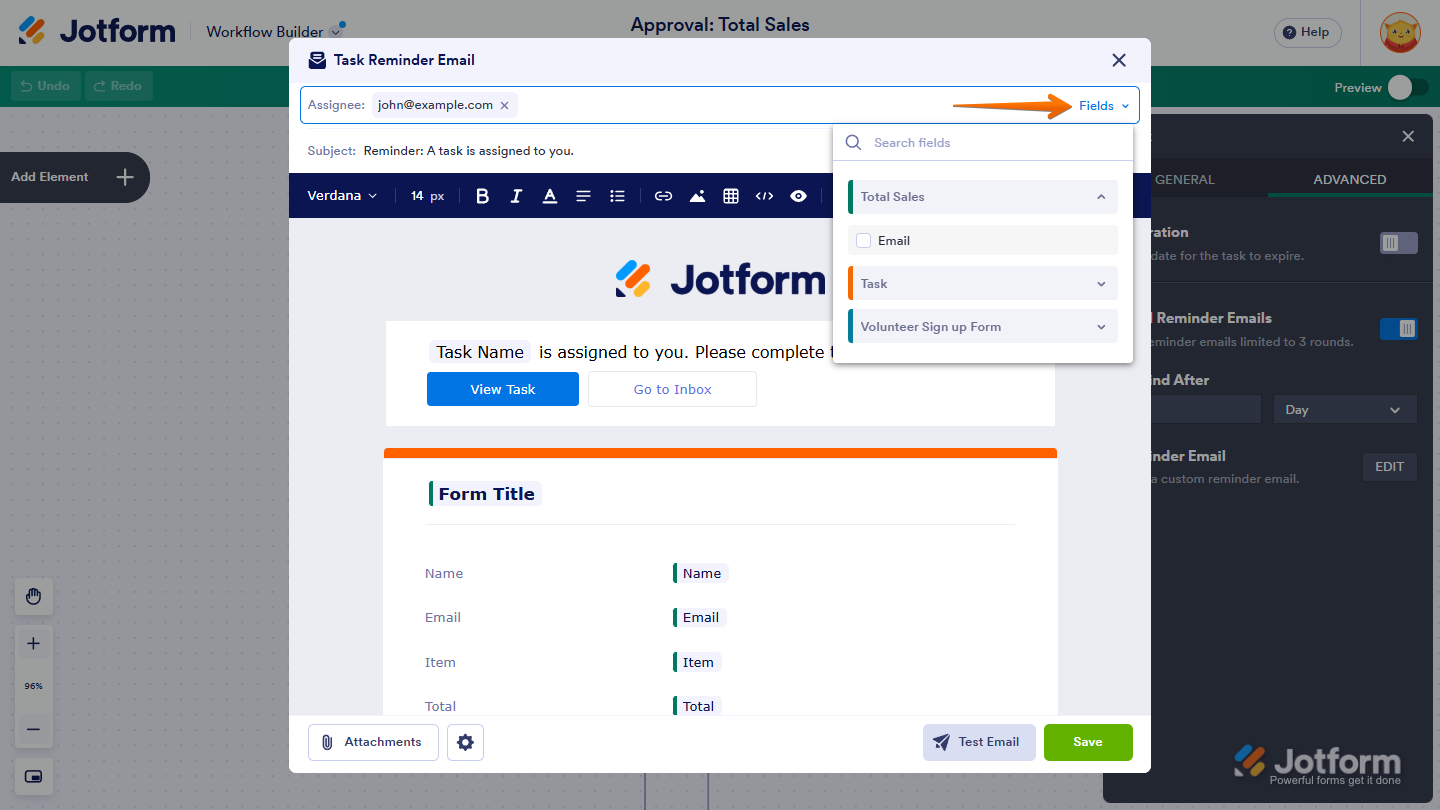Switch to HTML source code view
This screenshot has height=810, width=1440.
click(764, 196)
